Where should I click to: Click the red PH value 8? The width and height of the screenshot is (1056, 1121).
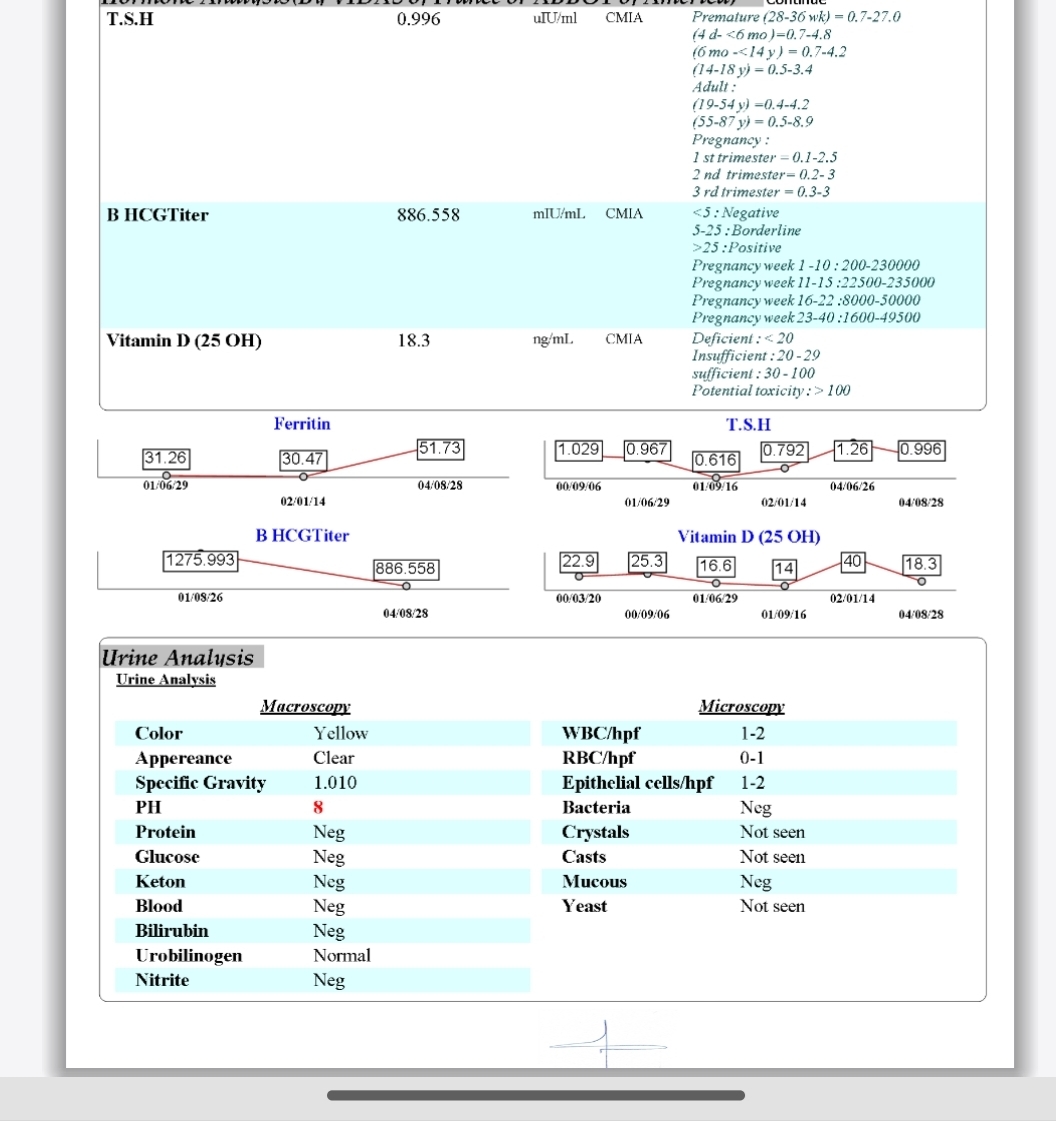coord(319,807)
